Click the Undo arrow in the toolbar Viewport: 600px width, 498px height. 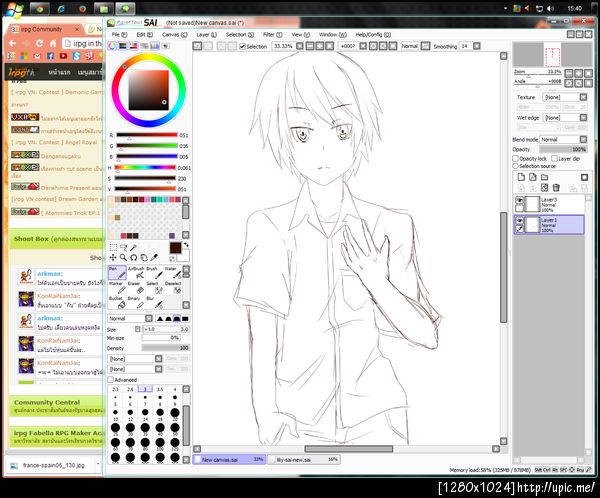click(197, 46)
